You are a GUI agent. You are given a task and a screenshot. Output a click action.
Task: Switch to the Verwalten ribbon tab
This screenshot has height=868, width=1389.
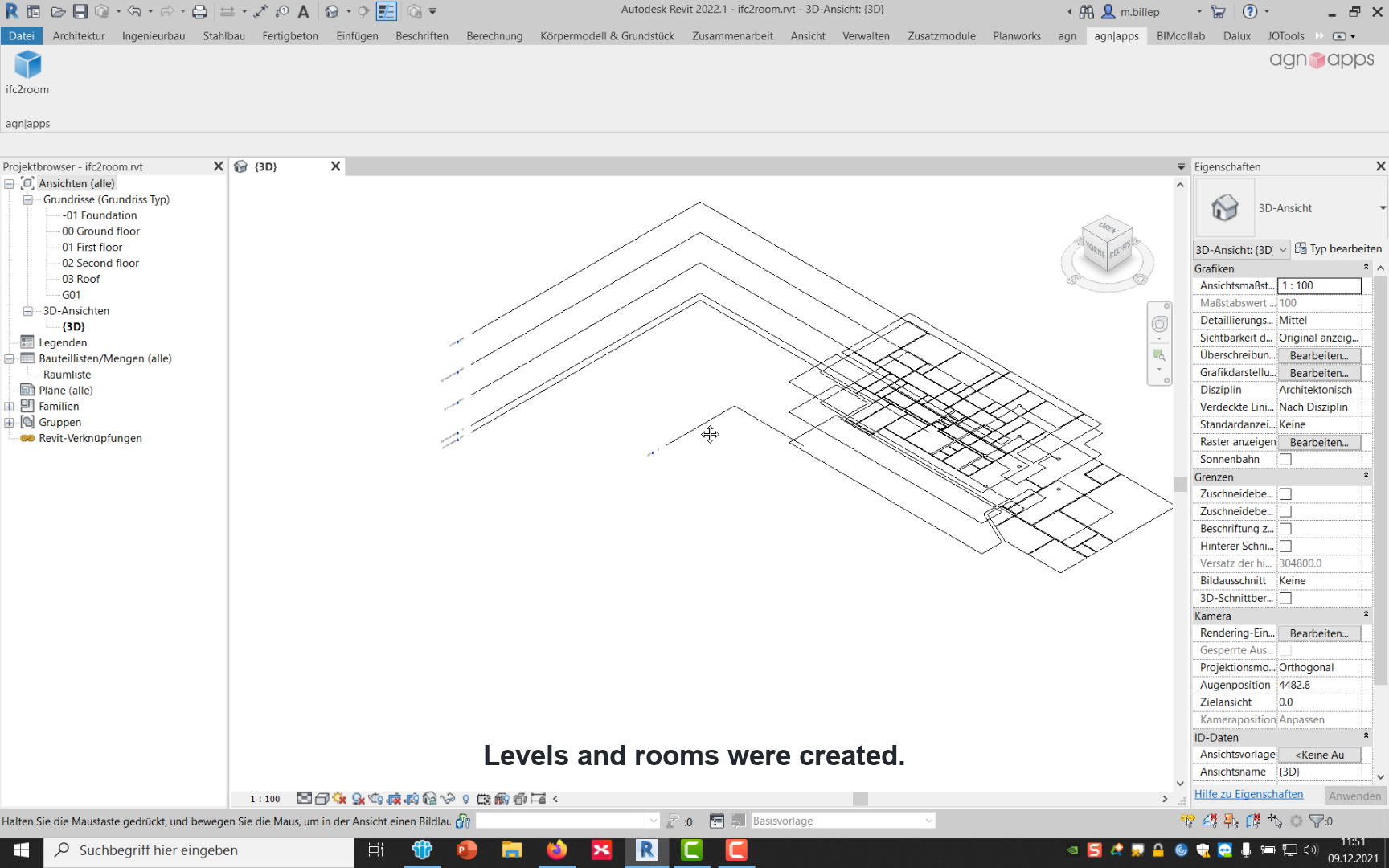(866, 36)
